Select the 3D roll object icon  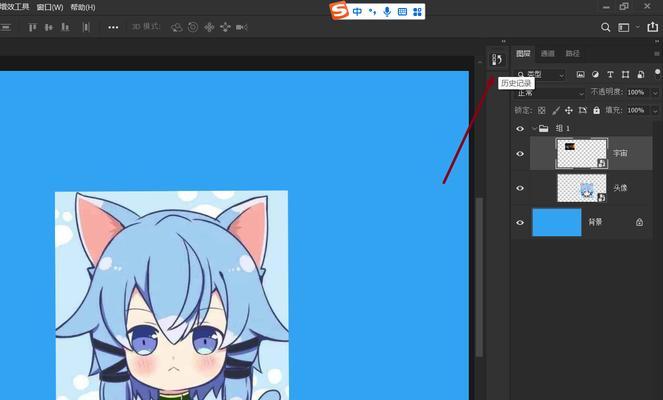coord(193,27)
